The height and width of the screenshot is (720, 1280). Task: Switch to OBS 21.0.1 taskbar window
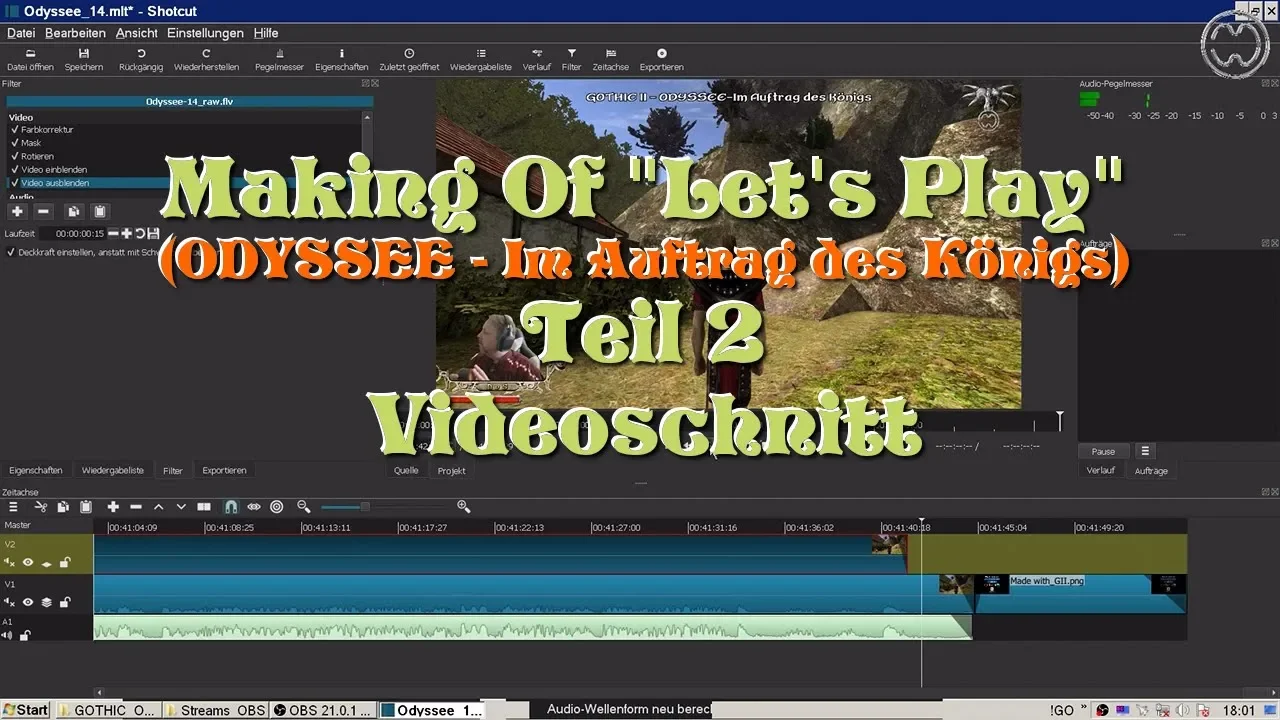323,710
